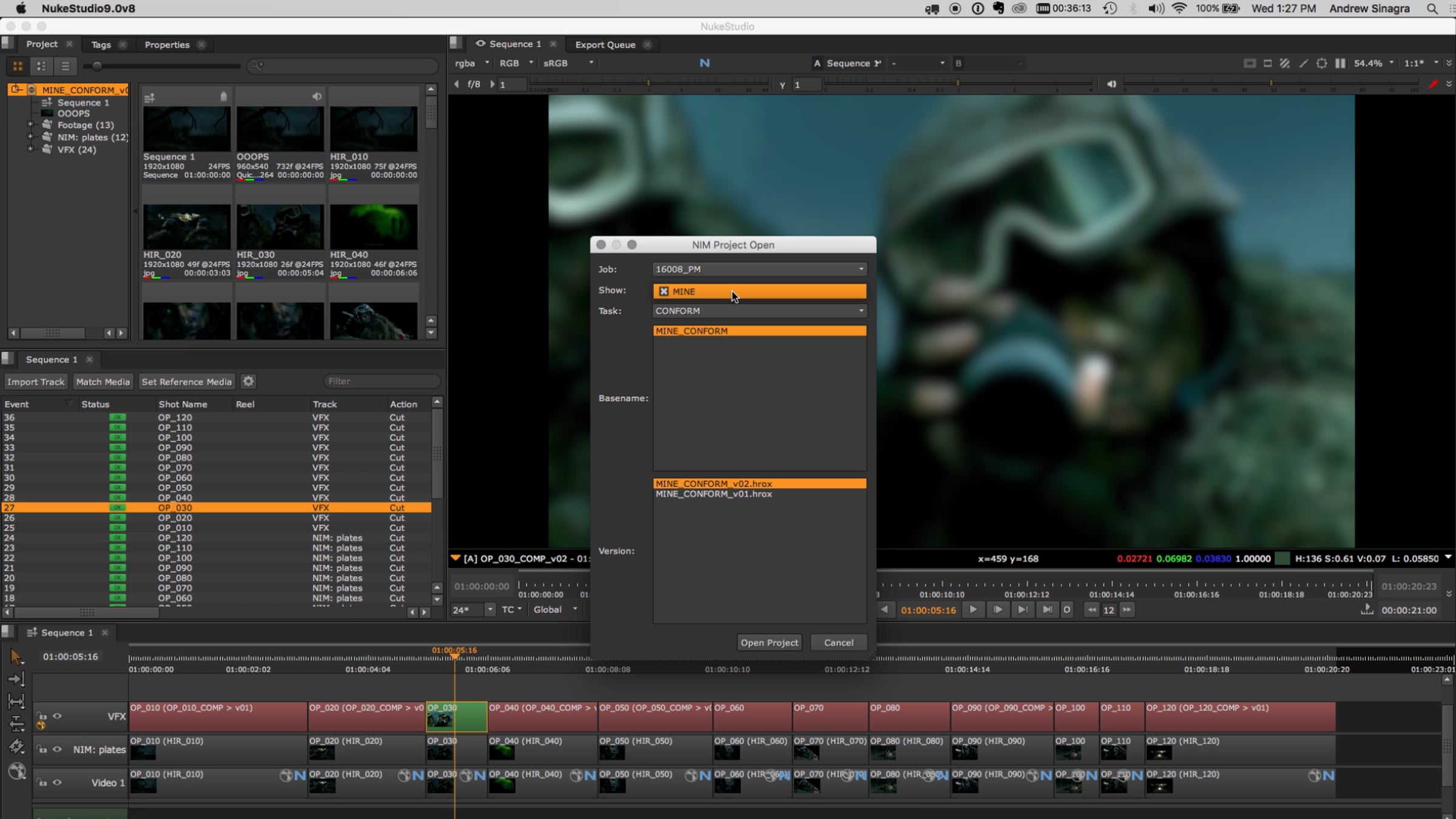Click the Open Project button

click(769, 642)
